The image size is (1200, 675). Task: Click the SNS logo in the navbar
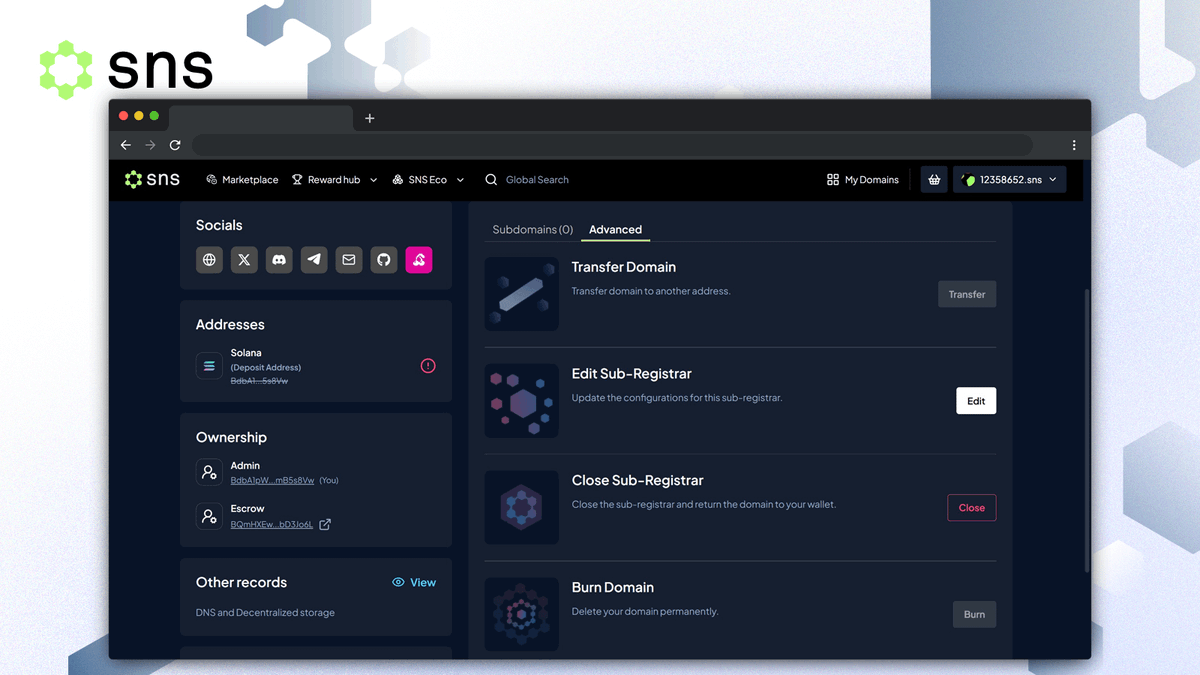point(152,180)
